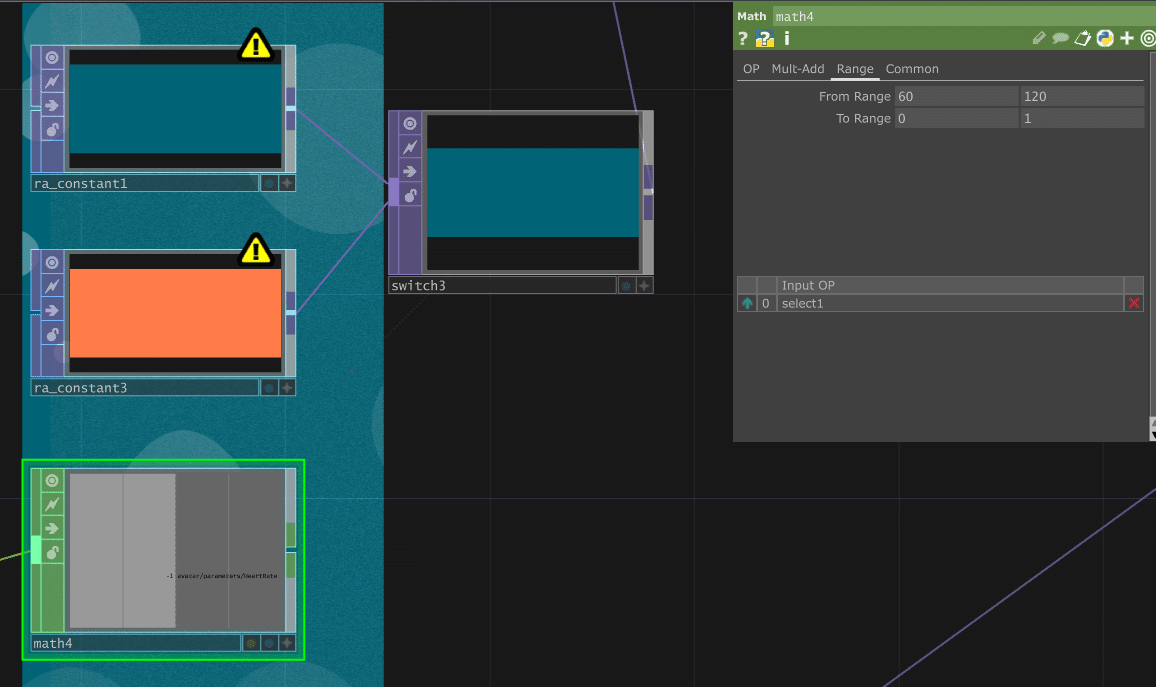Click the From Range field showing 120
Viewport: 1156px width, 687px height.
point(1082,96)
